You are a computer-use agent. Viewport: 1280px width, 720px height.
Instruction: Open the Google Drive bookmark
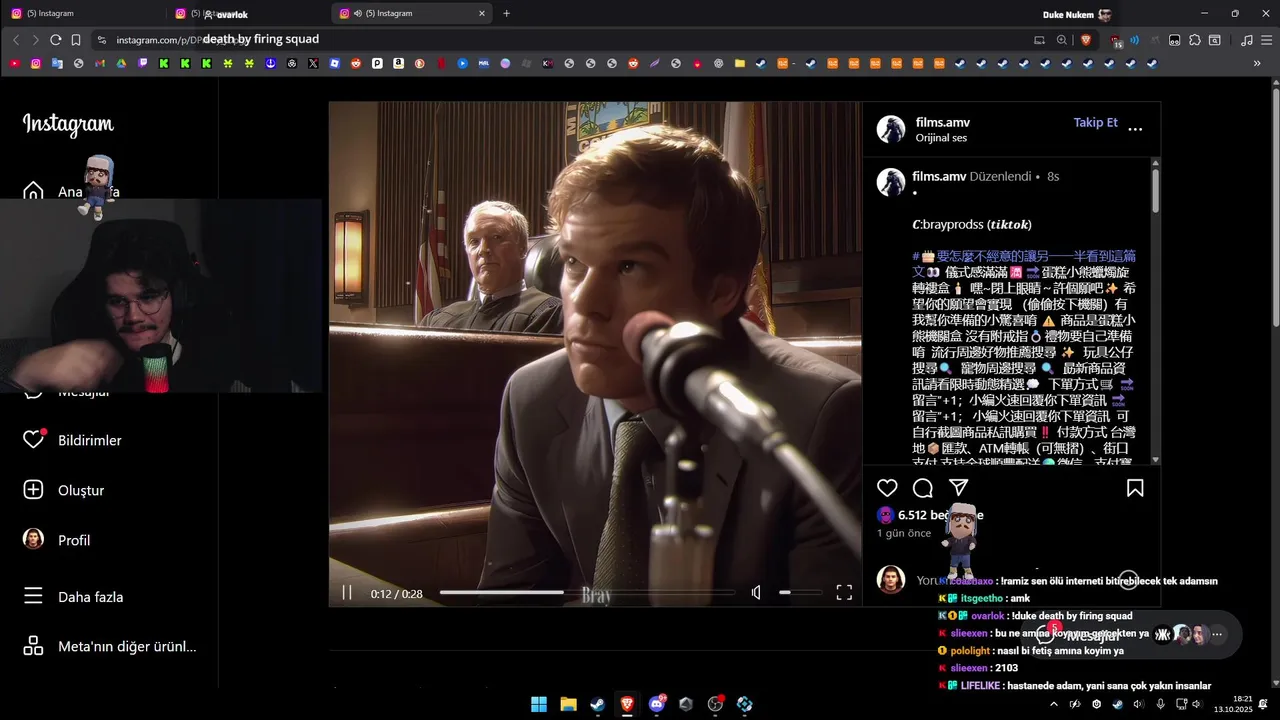(x=121, y=63)
